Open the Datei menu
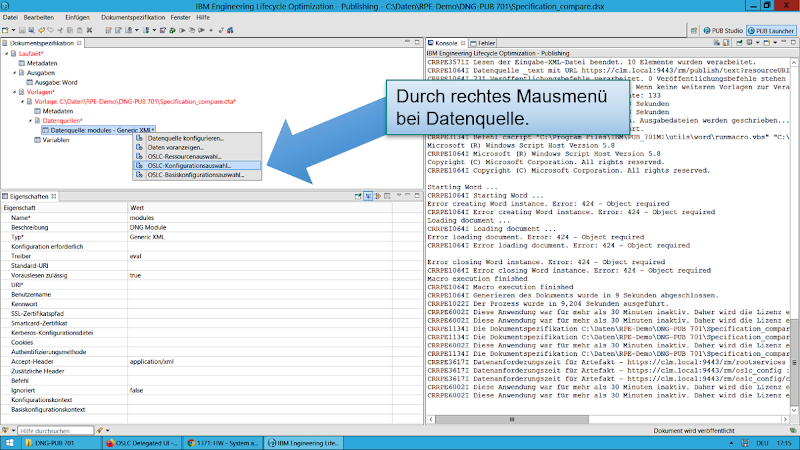Screen dimensions: 800x450 (x=10, y=17)
